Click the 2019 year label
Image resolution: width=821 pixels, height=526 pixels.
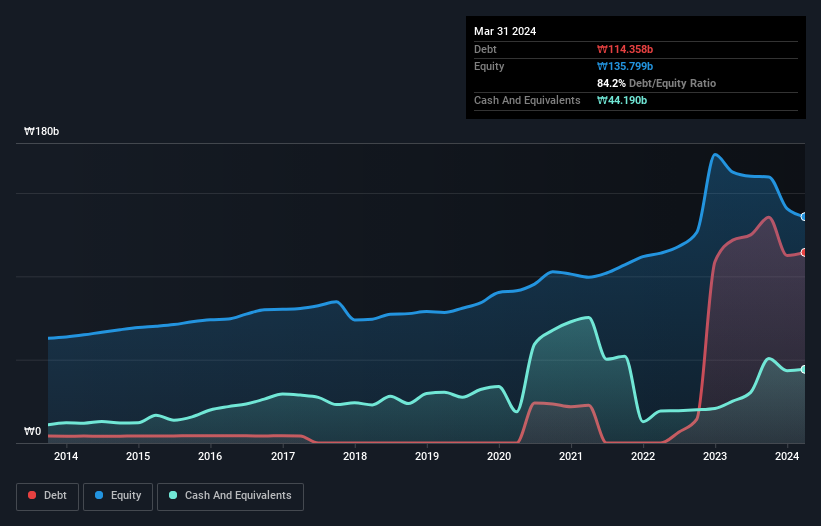(427, 457)
